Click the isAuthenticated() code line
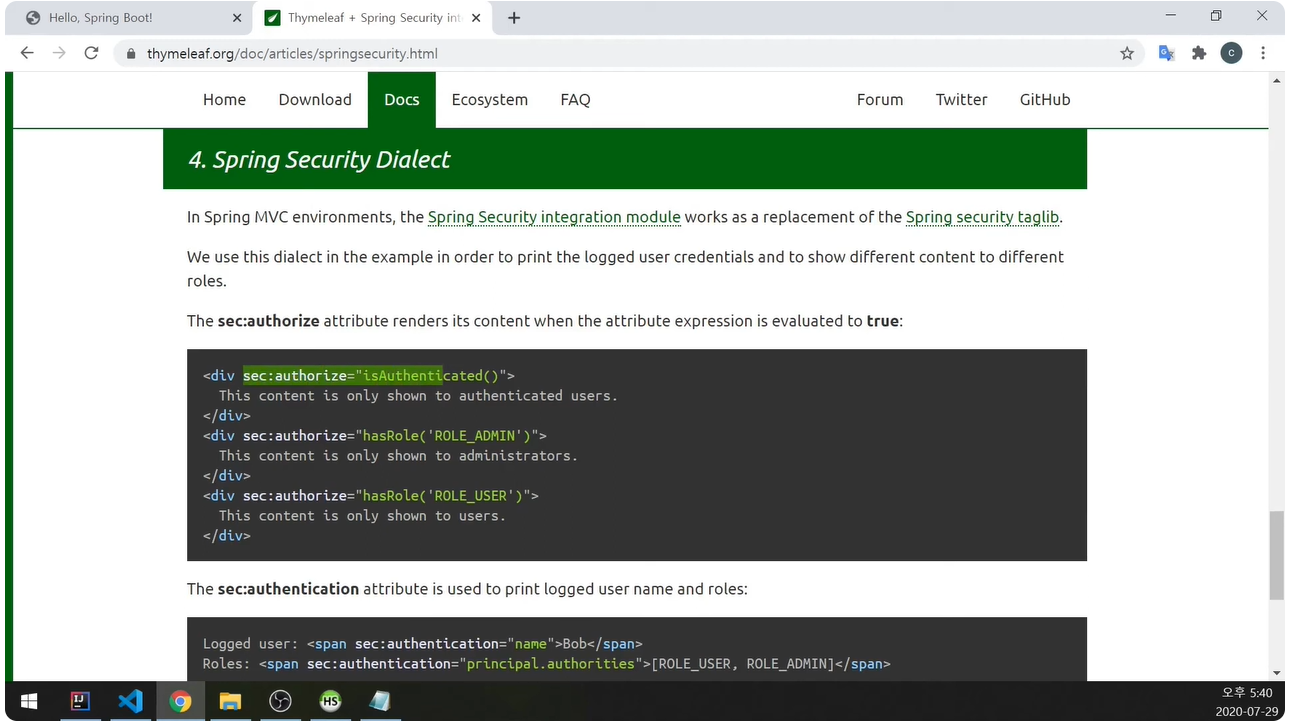Viewport: 1289px width, 724px height. click(359, 376)
